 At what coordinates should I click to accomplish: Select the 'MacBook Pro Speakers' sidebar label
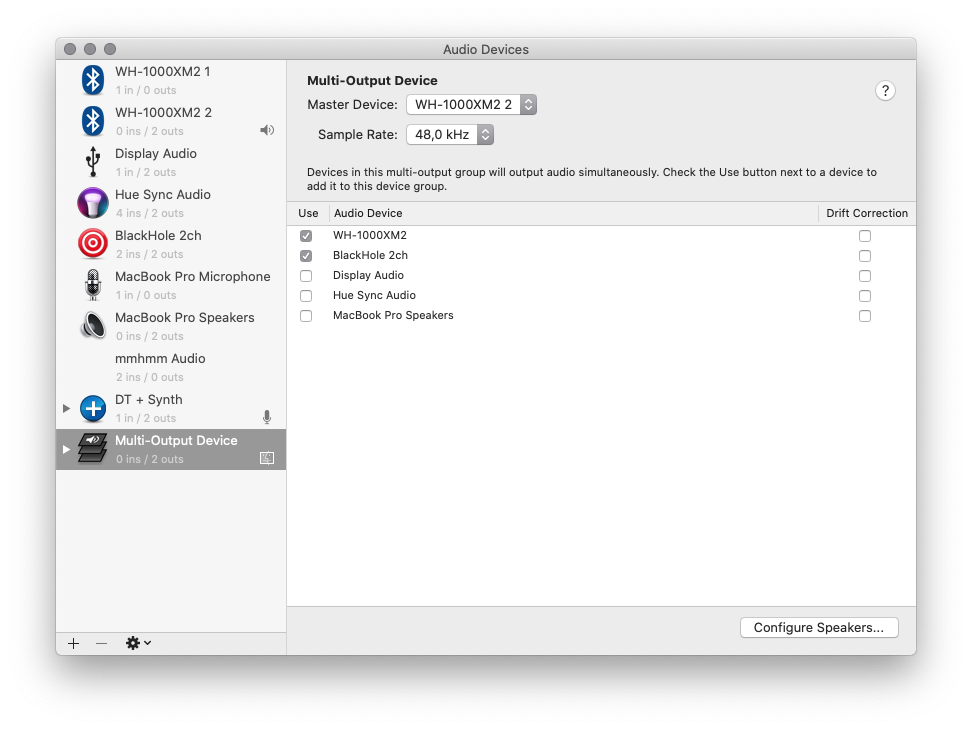click(x=185, y=317)
